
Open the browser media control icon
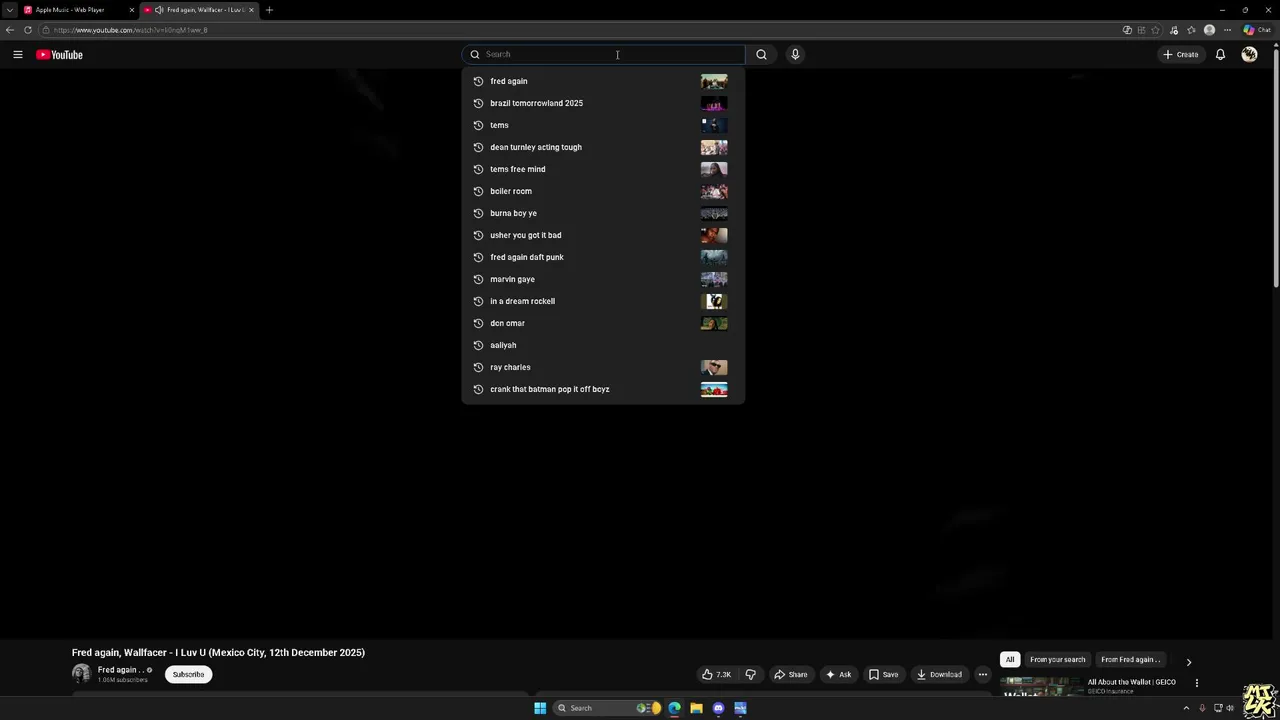point(1174,30)
